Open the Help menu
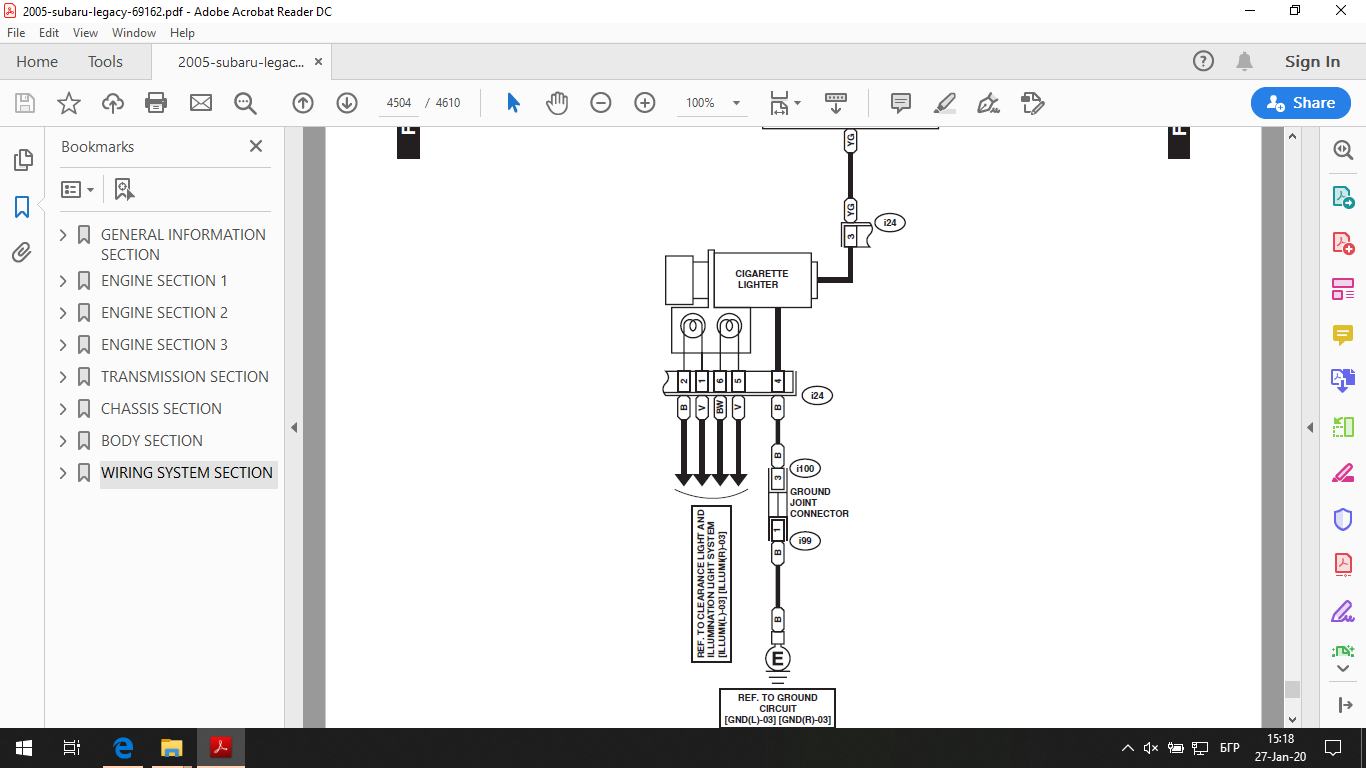The height and width of the screenshot is (768, 1366). point(182,33)
